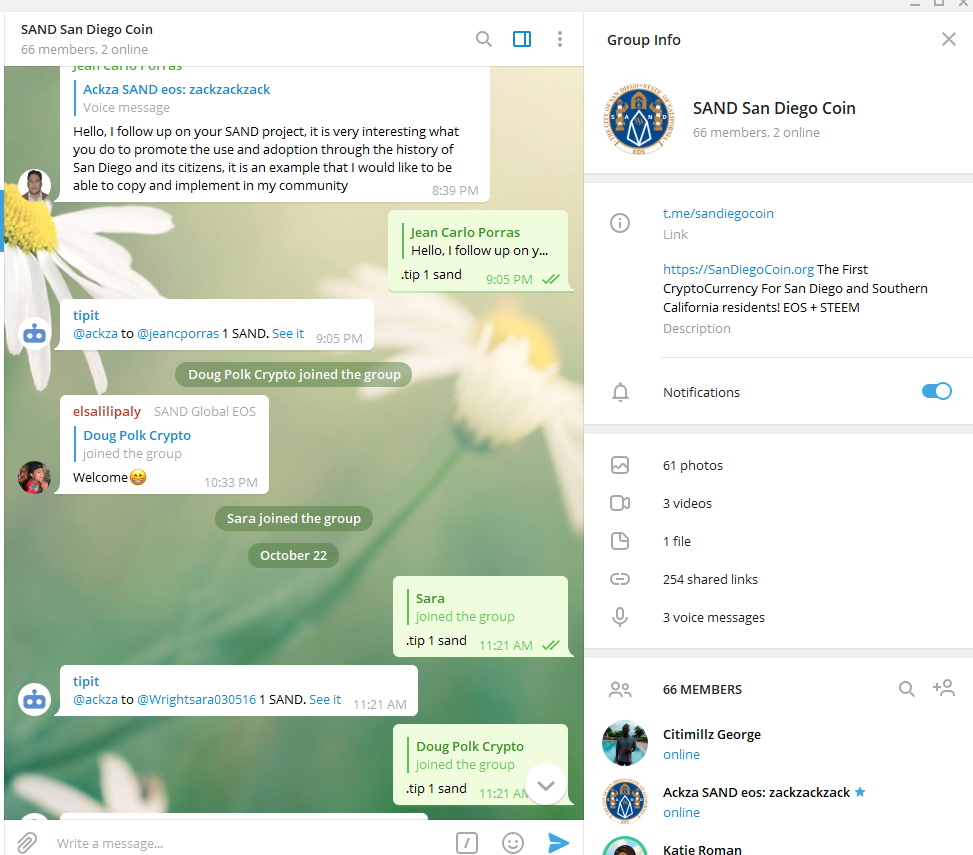Click the video camera icon
Screen dimensions: 973x855
tap(620, 503)
